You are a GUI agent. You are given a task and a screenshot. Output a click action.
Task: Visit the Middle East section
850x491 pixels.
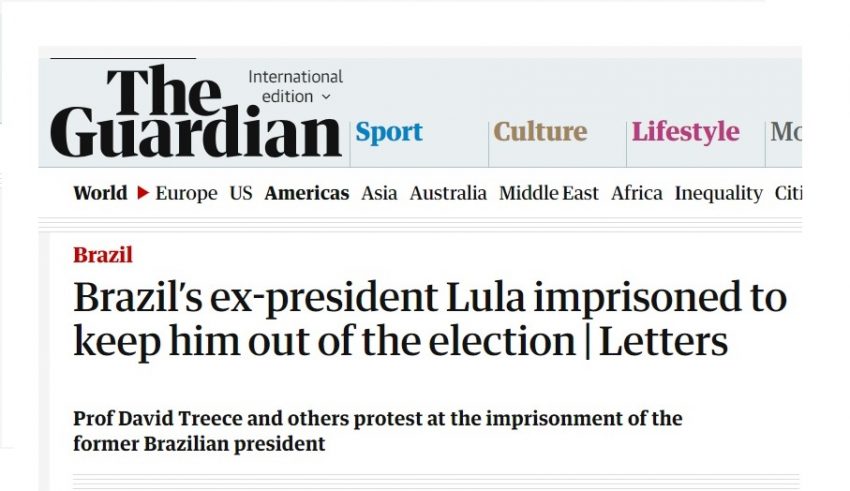[549, 193]
